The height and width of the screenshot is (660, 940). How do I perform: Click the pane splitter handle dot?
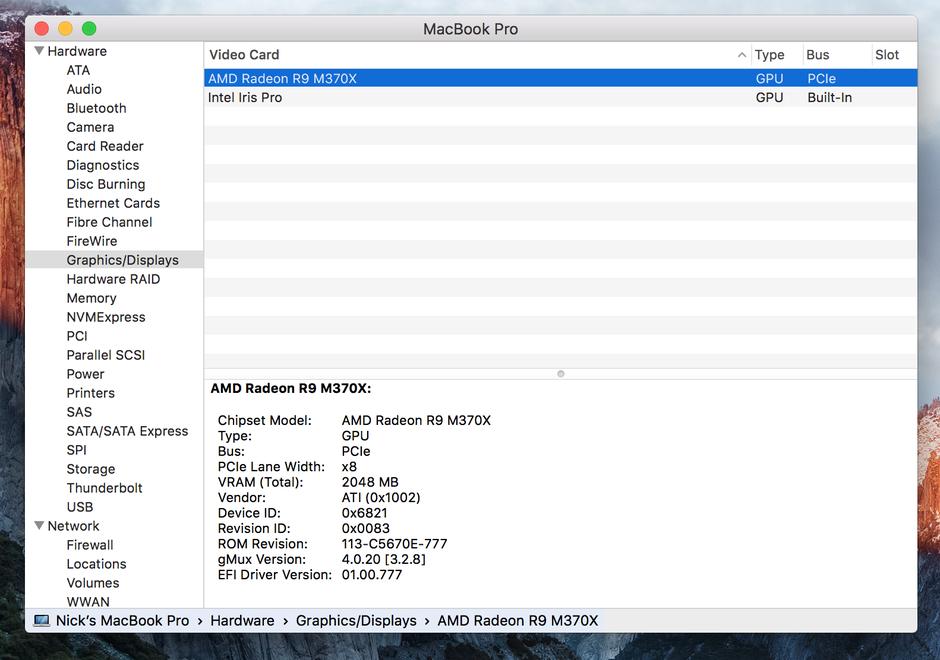[x=561, y=373]
